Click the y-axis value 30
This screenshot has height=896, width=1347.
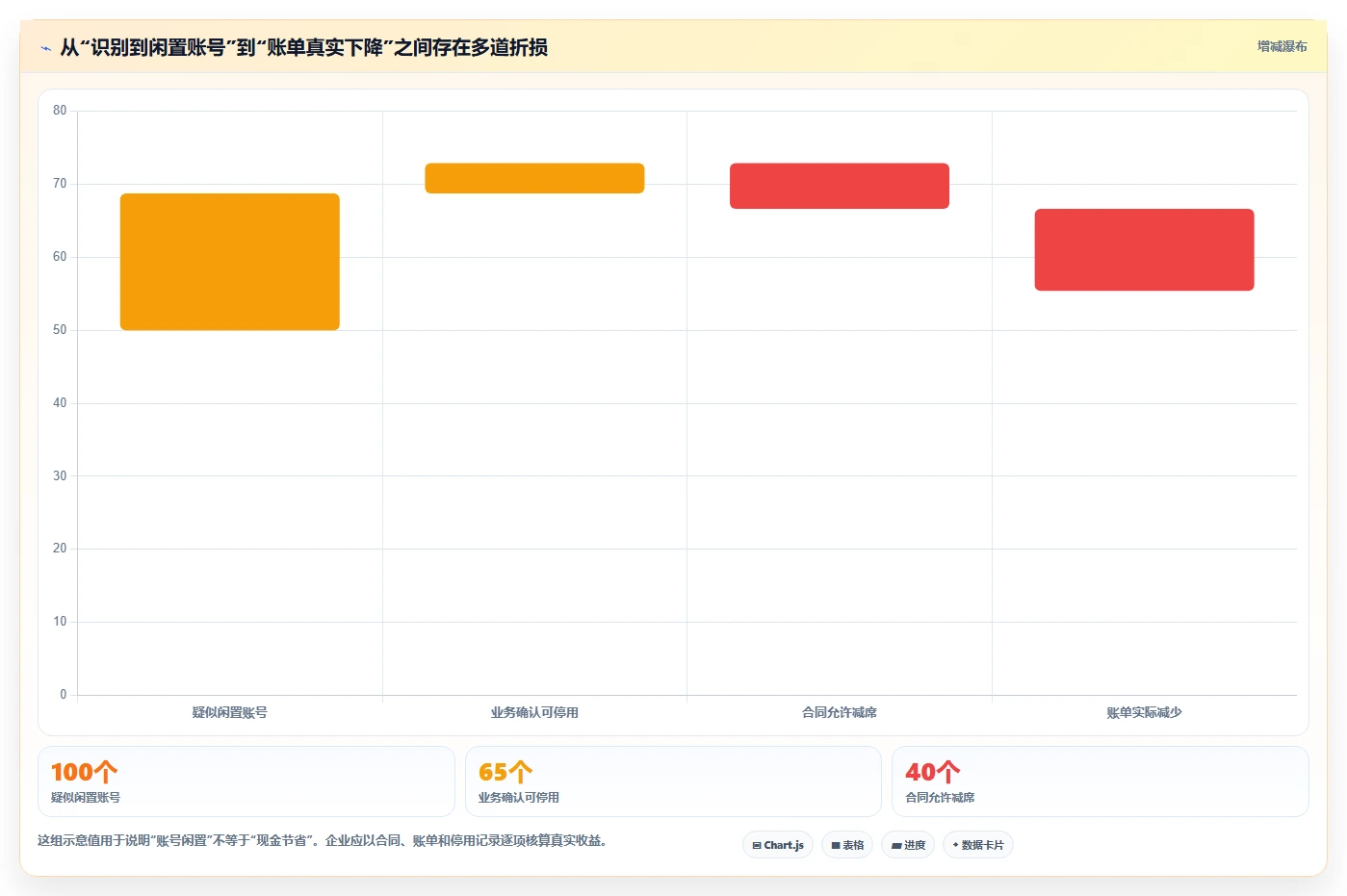60,476
